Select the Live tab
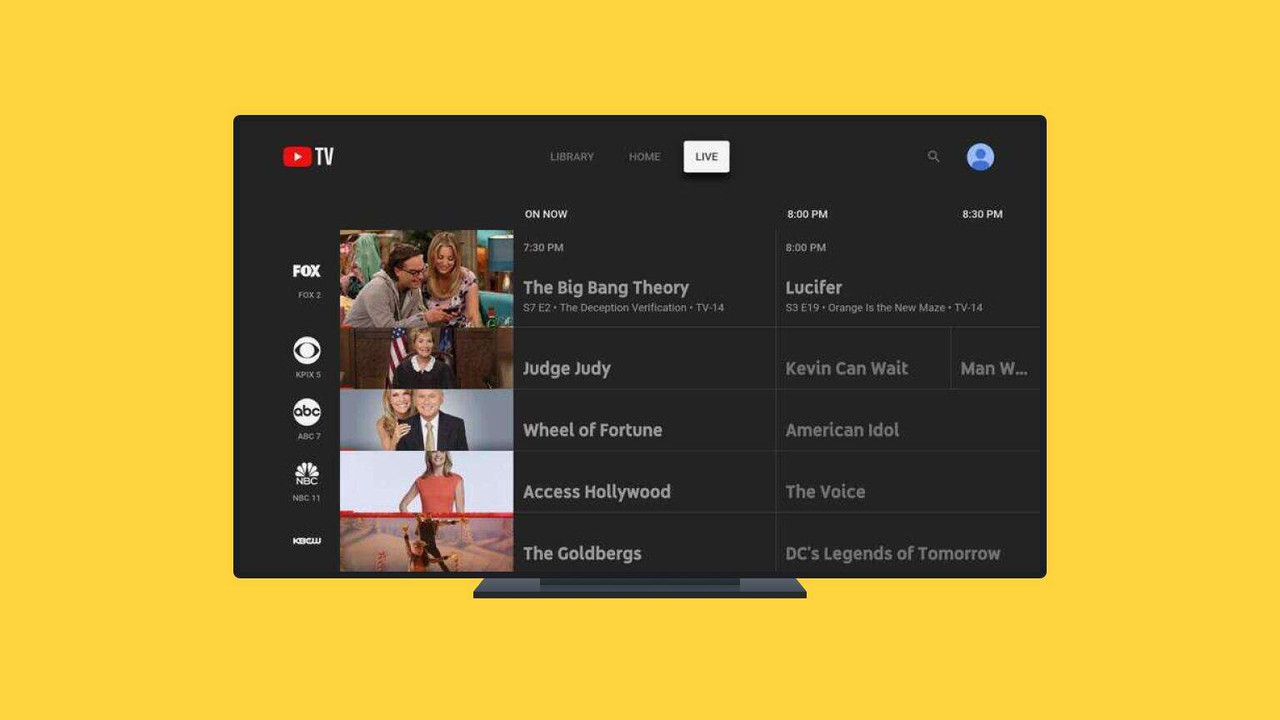The height and width of the screenshot is (720, 1280). (707, 157)
